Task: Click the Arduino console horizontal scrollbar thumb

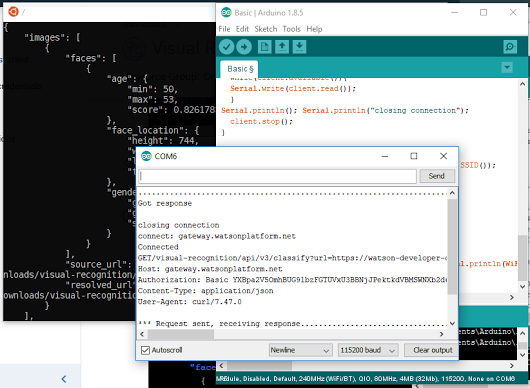Action: 259,366
